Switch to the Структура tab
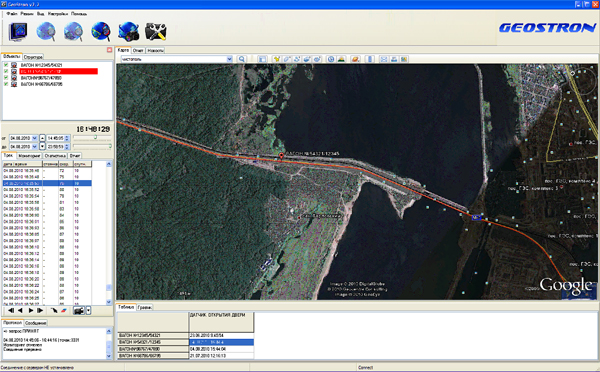600x372 pixels. (33, 57)
